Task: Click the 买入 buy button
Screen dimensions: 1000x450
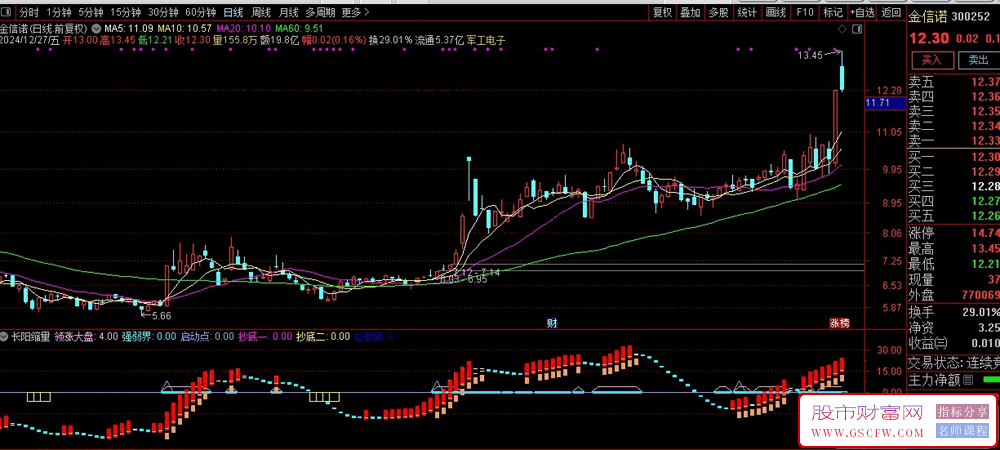Action: (x=931, y=60)
